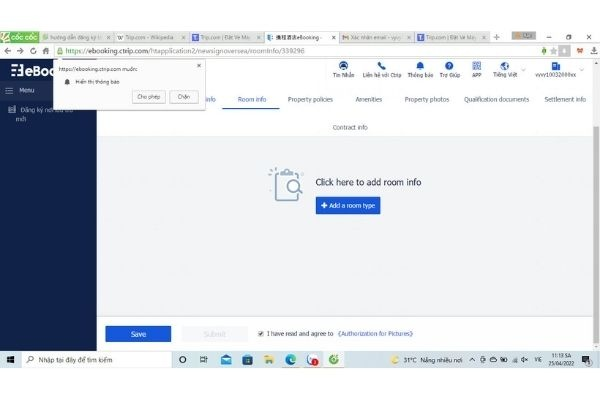Image resolution: width=600 pixels, height=400 pixels.
Task: Open the Thông báo bell notifications
Action: (x=420, y=66)
